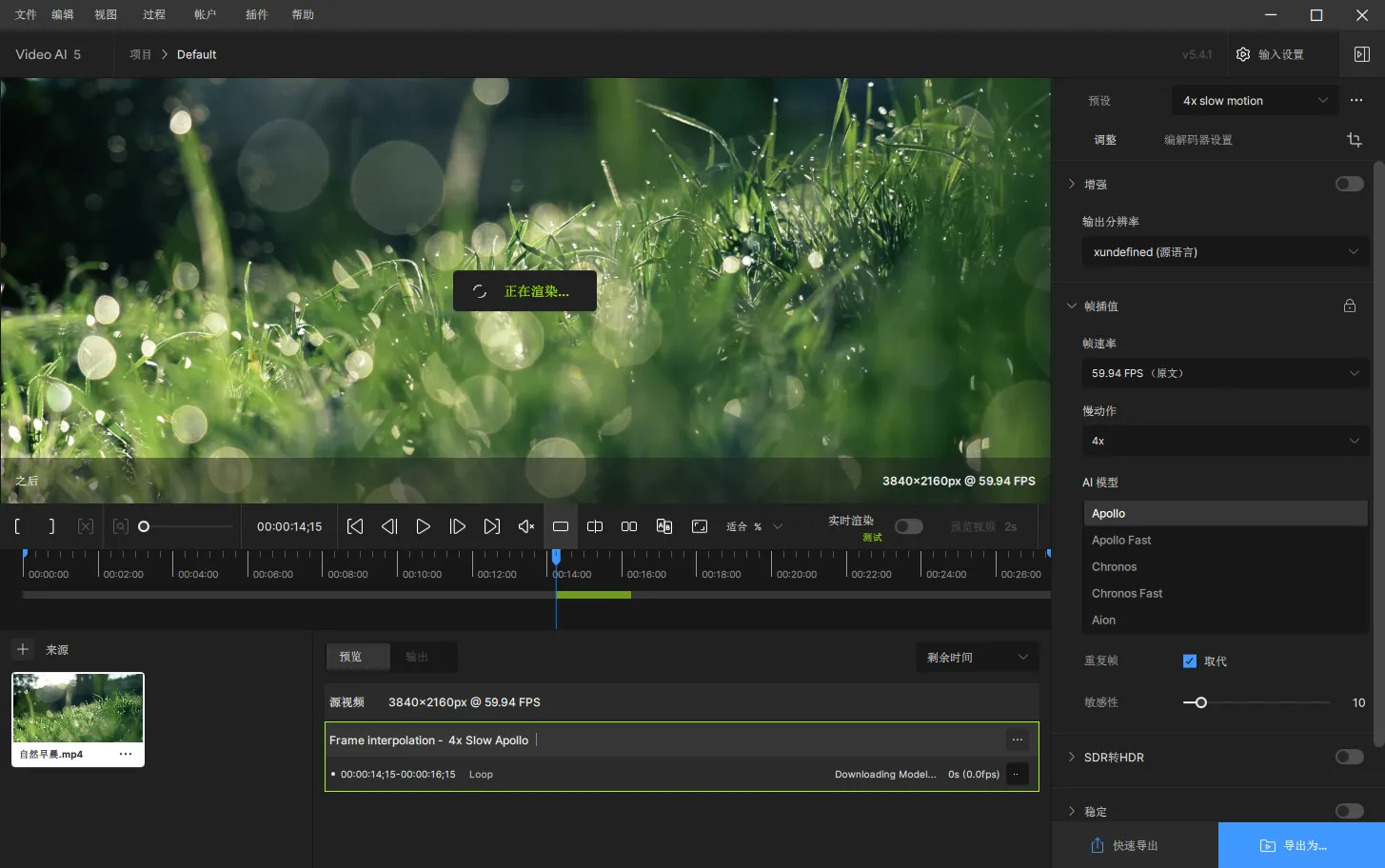1385x868 pixels.
Task: Click the play button in playback controls
Action: [424, 526]
